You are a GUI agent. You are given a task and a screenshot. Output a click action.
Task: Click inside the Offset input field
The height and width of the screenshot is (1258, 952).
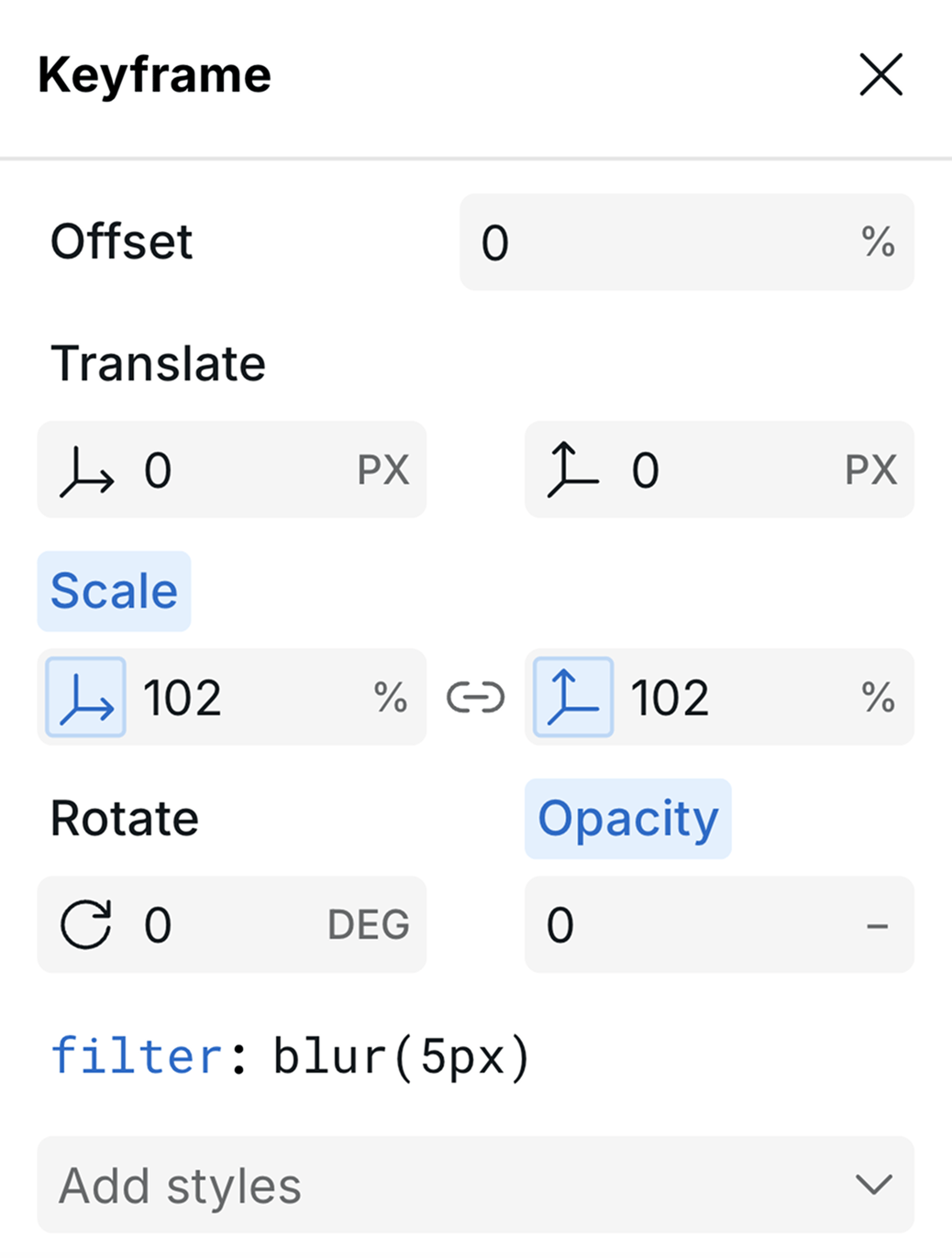click(x=642, y=242)
